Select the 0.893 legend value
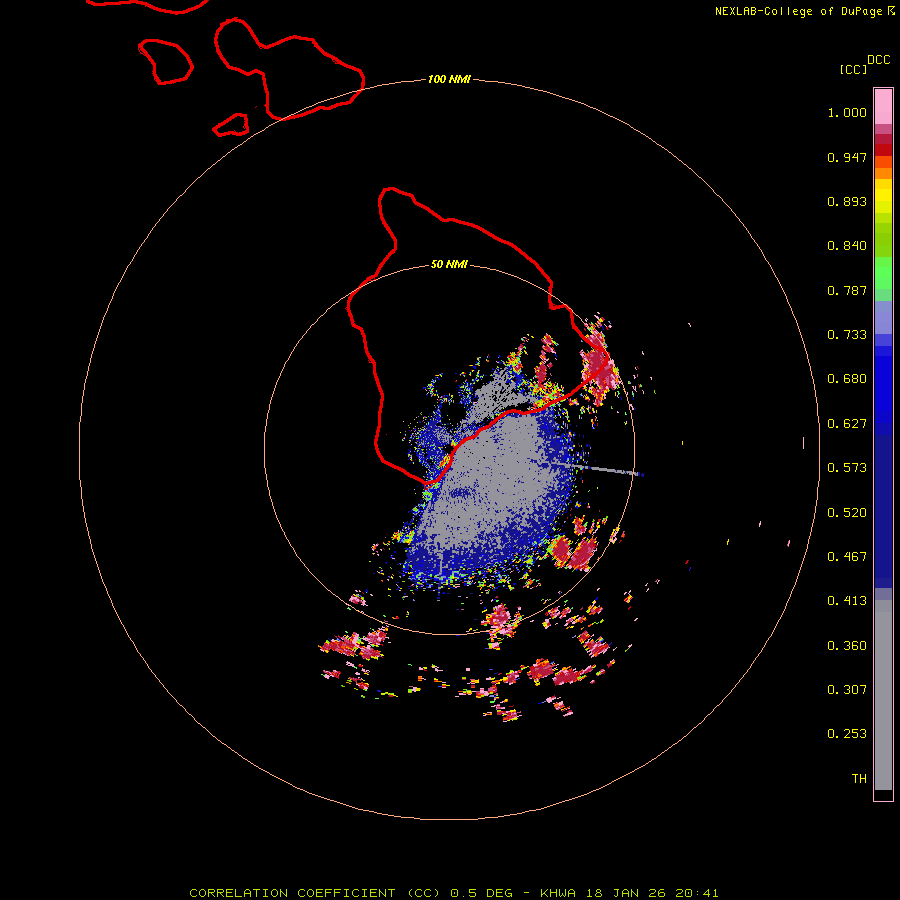The width and height of the screenshot is (900, 900). [x=847, y=201]
